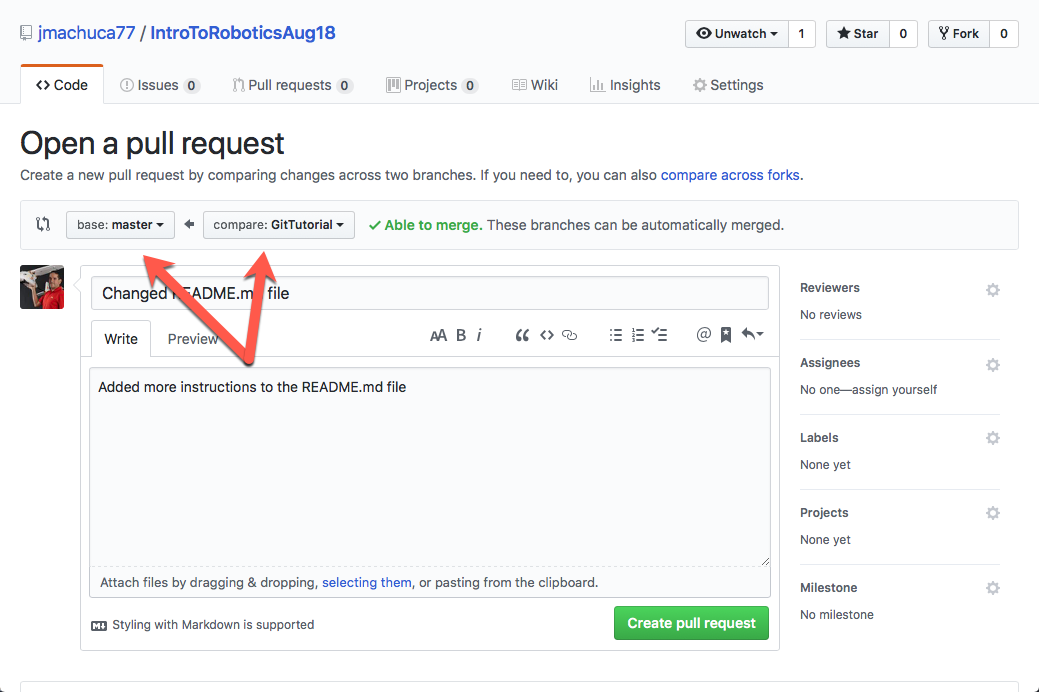
Task: Click the pull request description text area
Action: tap(429, 467)
